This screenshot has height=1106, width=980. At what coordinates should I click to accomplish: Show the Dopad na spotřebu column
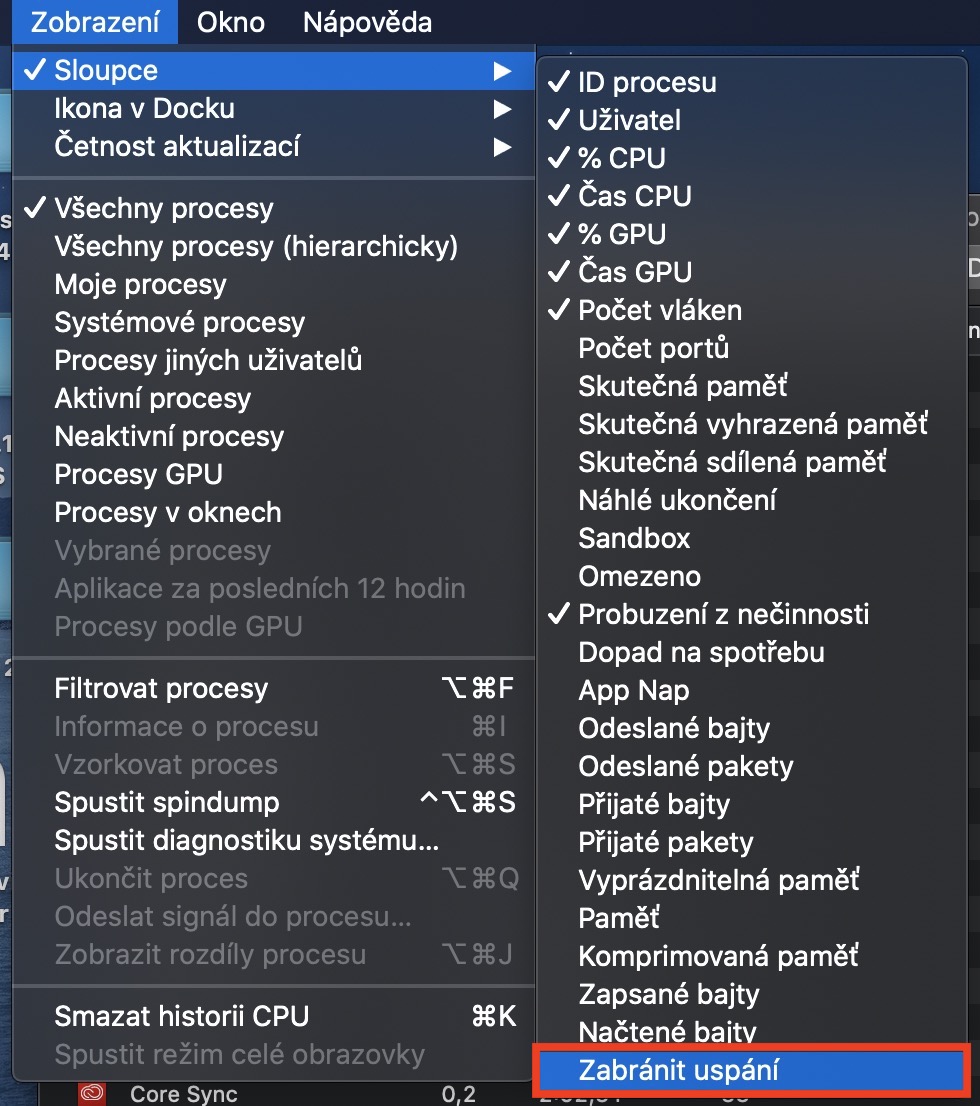[x=701, y=652]
